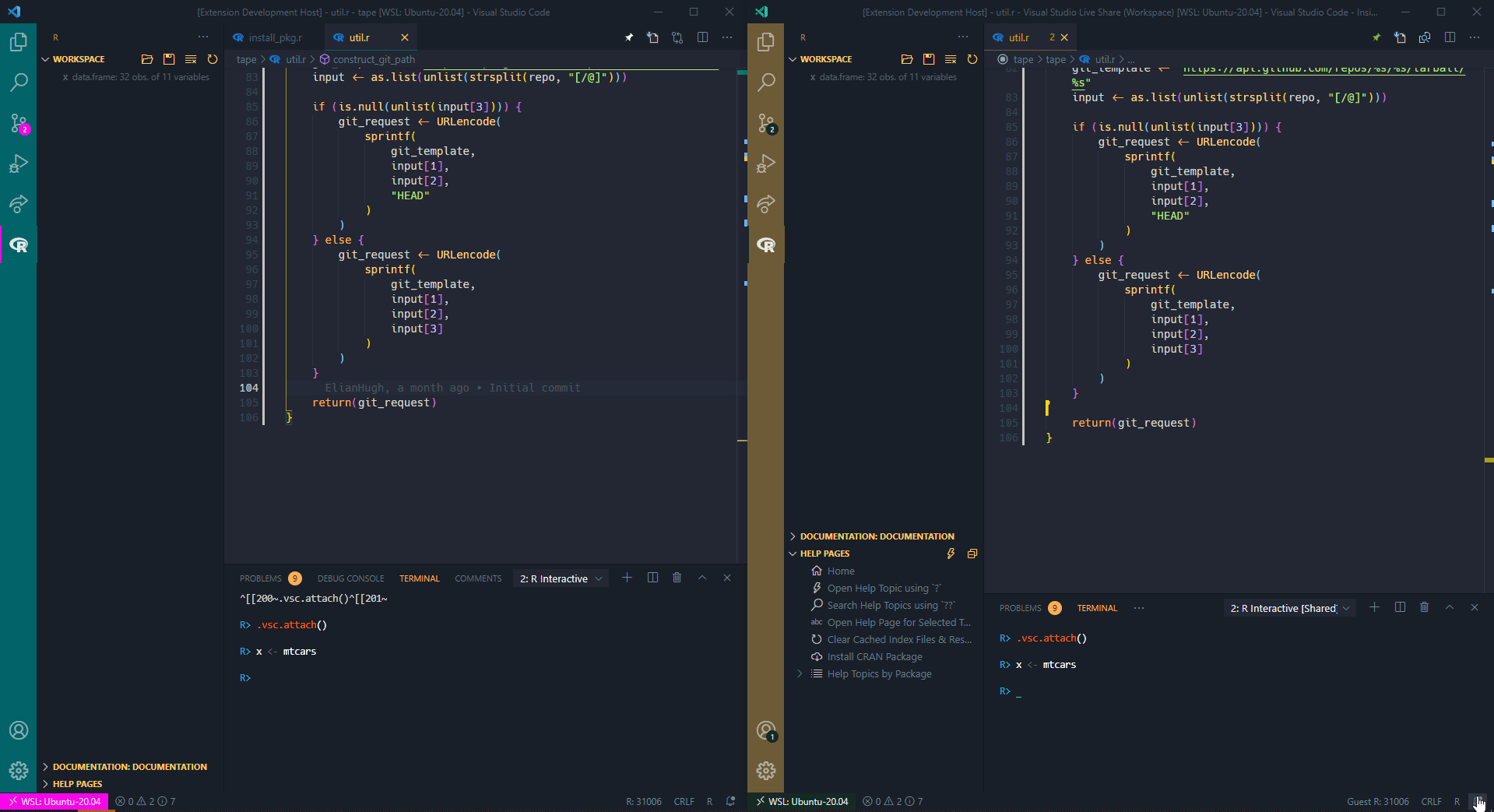Switch to install_pkg.r tab

click(276, 37)
